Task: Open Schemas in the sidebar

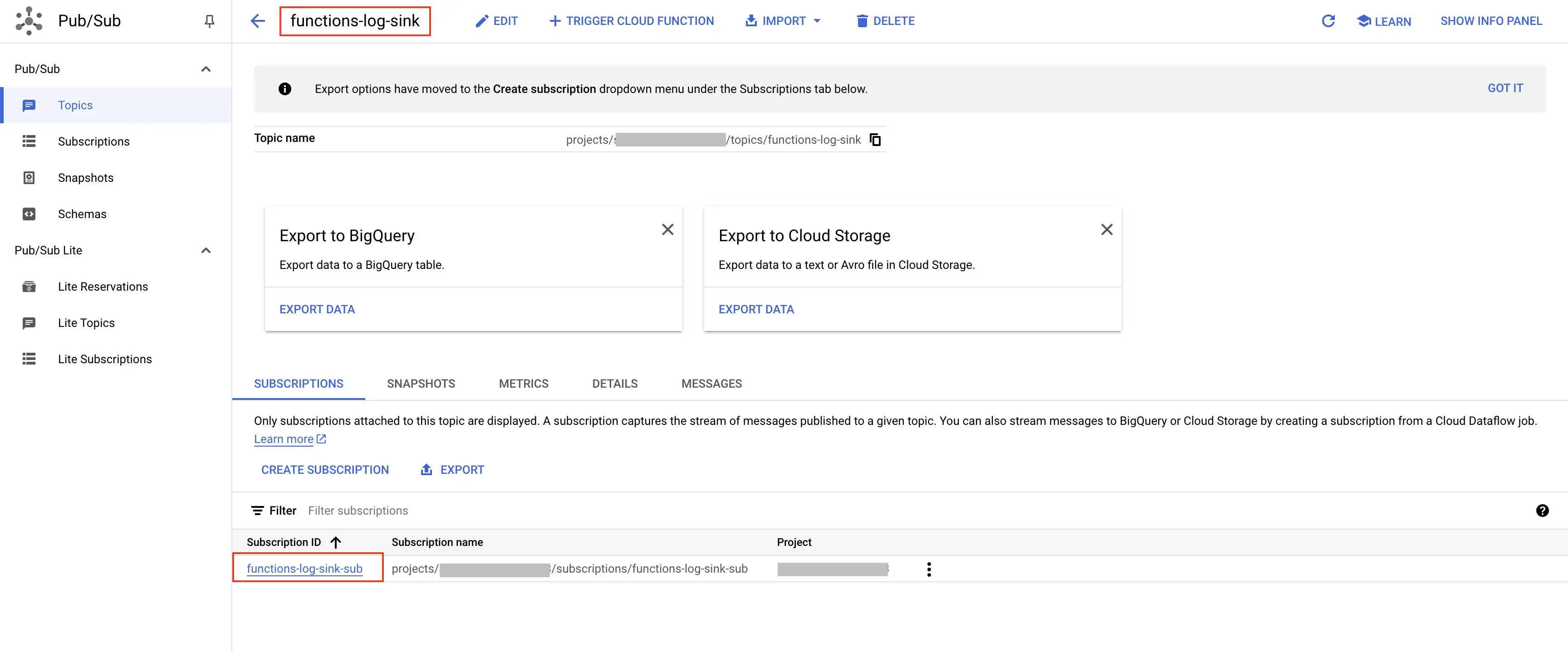Action: tap(116, 214)
